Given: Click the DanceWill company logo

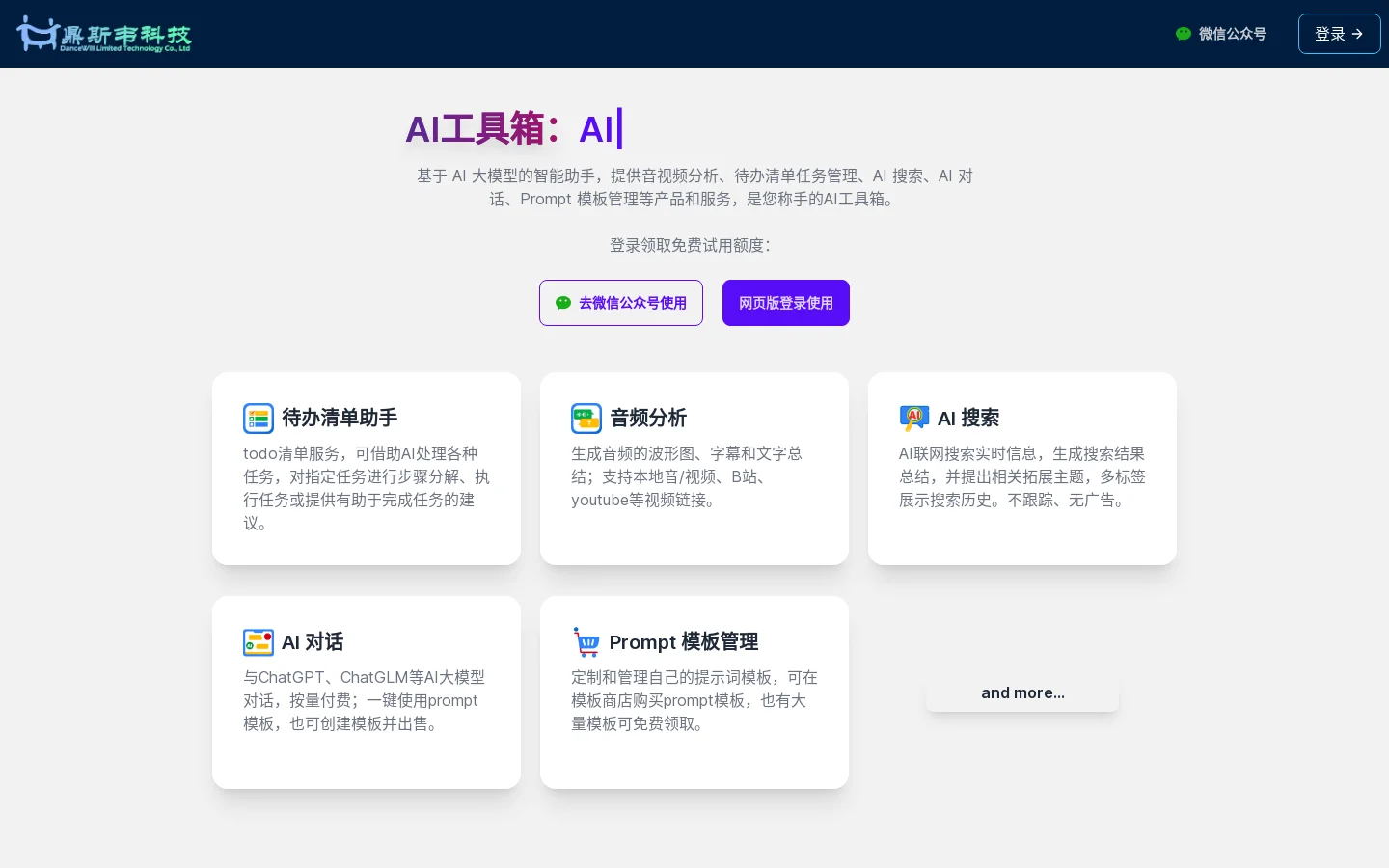Looking at the screenshot, I should coord(104,34).
